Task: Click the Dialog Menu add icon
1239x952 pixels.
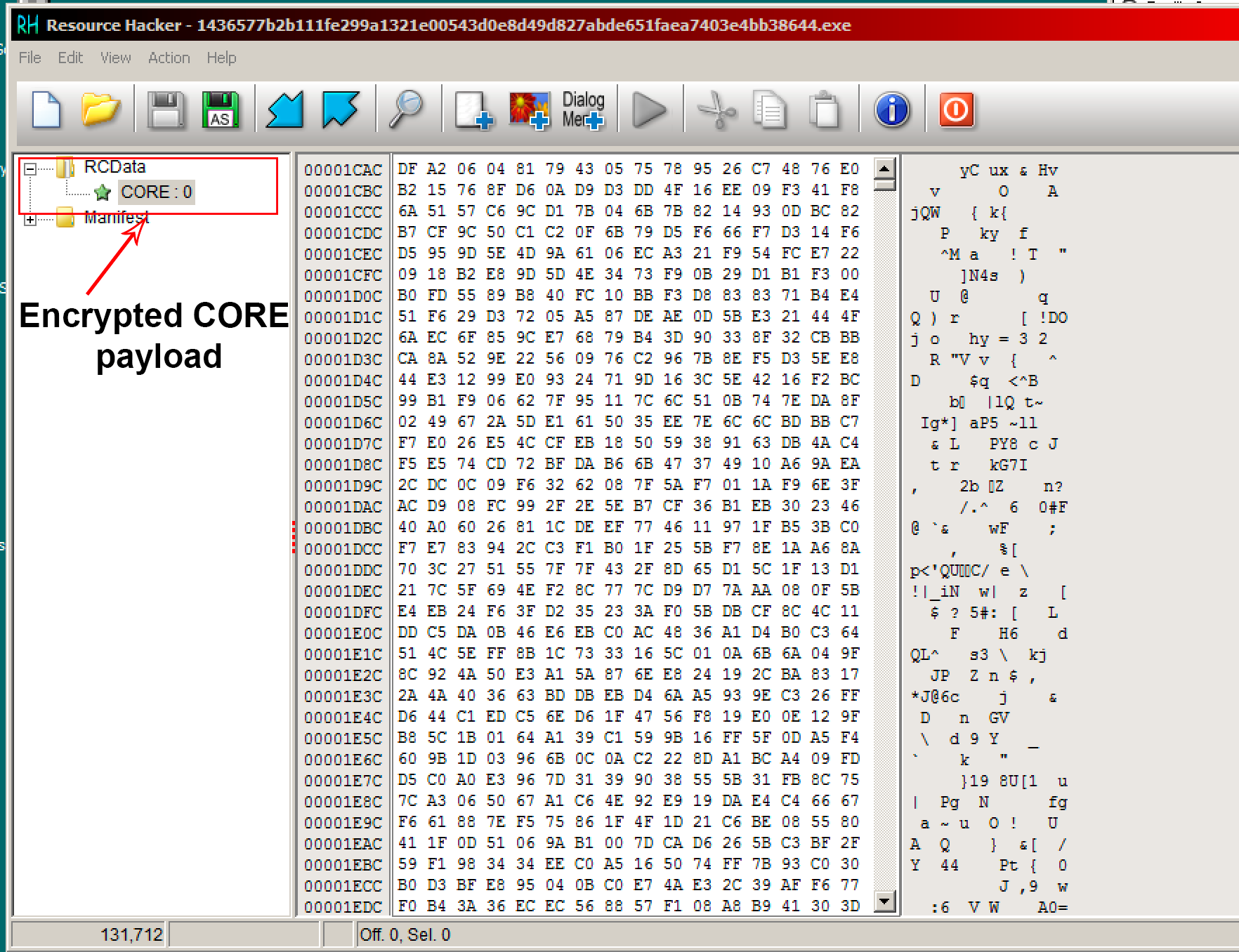Action: pos(583,110)
